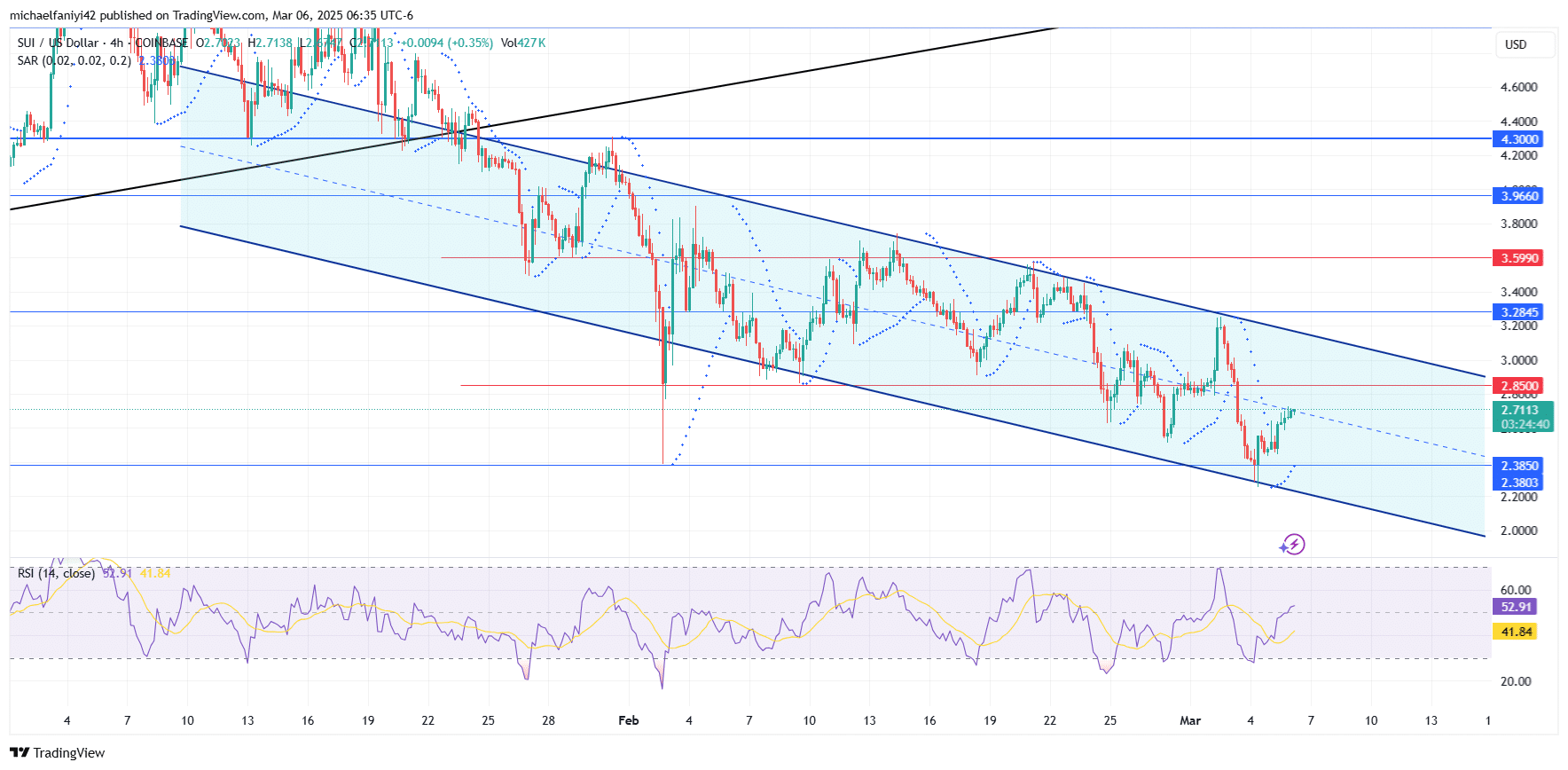Click the Feb label on time axis
The height and width of the screenshot is (770, 1568).
[x=628, y=720]
